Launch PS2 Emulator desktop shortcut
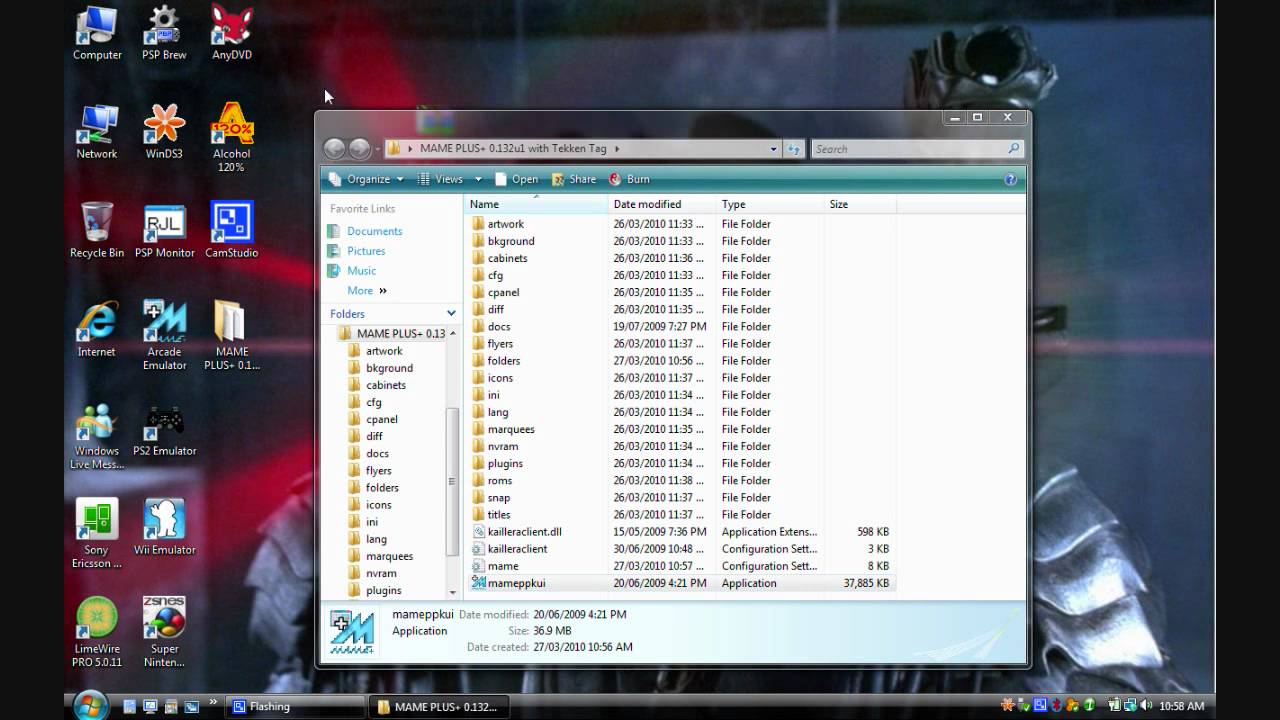The width and height of the screenshot is (1280, 720). (x=164, y=430)
